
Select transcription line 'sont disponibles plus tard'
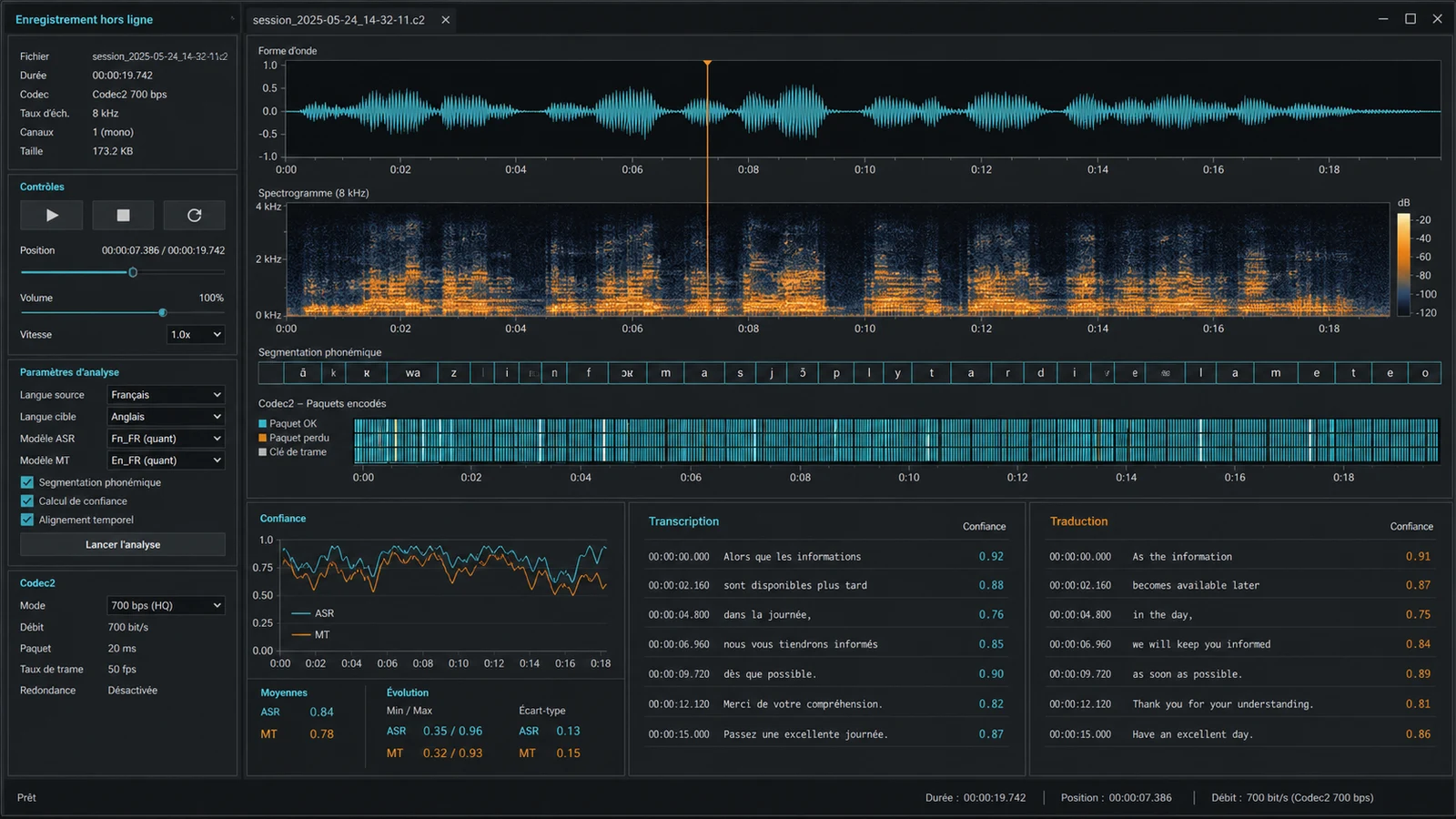click(x=826, y=586)
